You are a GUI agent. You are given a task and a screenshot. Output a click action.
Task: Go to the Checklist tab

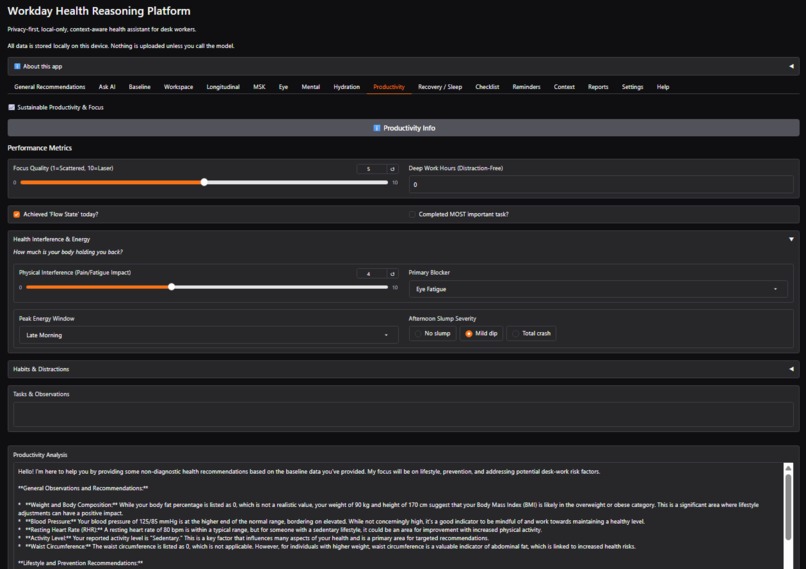coord(487,87)
